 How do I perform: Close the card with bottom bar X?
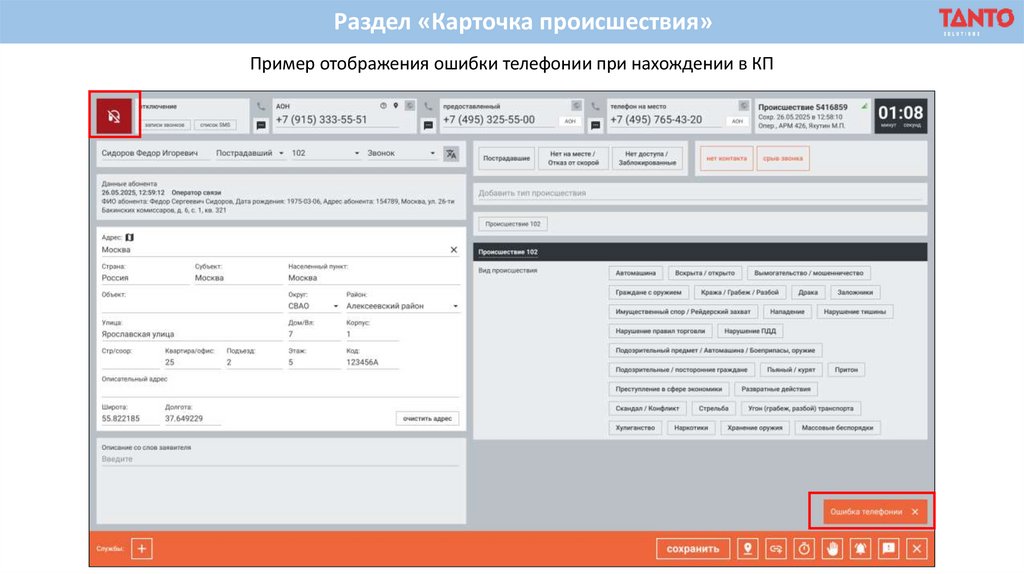tap(917, 549)
